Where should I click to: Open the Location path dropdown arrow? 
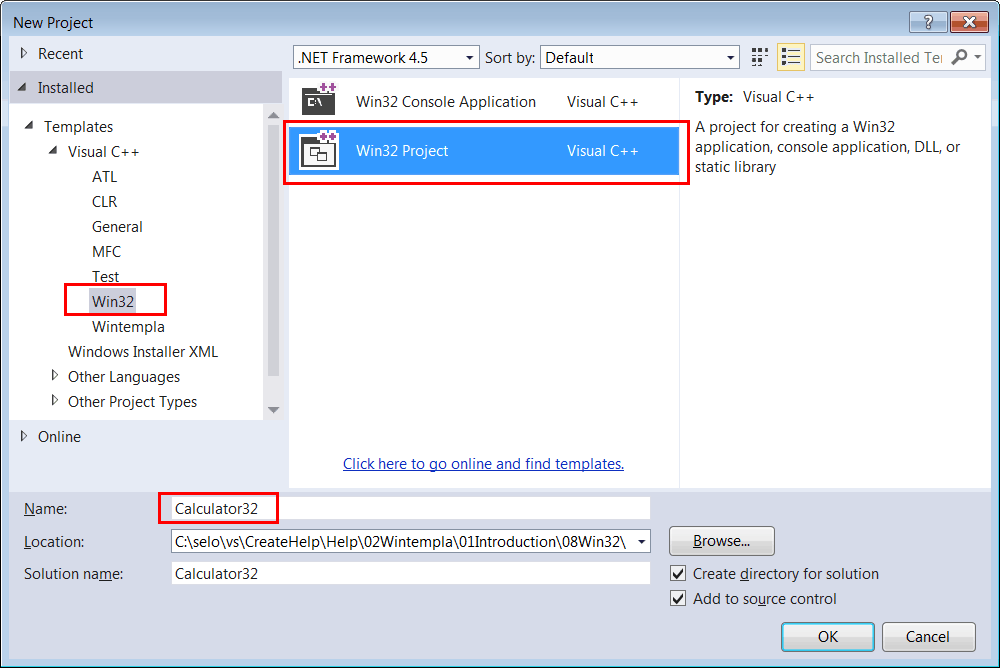(642, 542)
